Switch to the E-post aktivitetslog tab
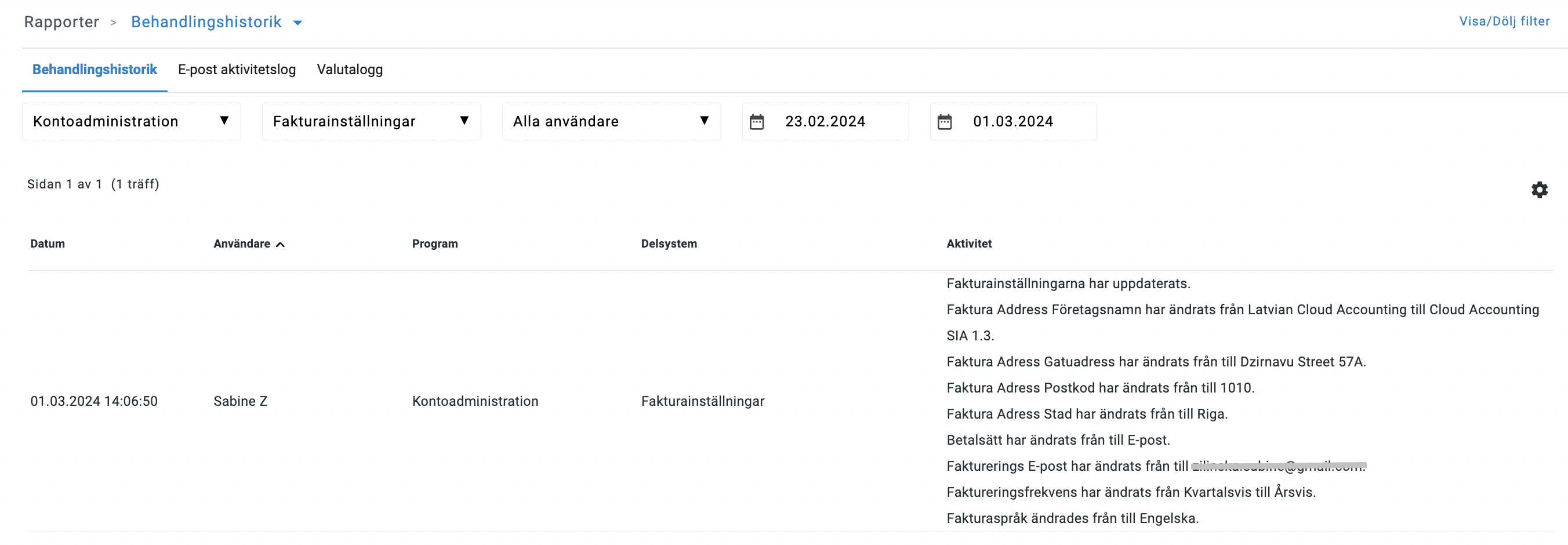Screen dimensions: 1568x545 (x=237, y=70)
